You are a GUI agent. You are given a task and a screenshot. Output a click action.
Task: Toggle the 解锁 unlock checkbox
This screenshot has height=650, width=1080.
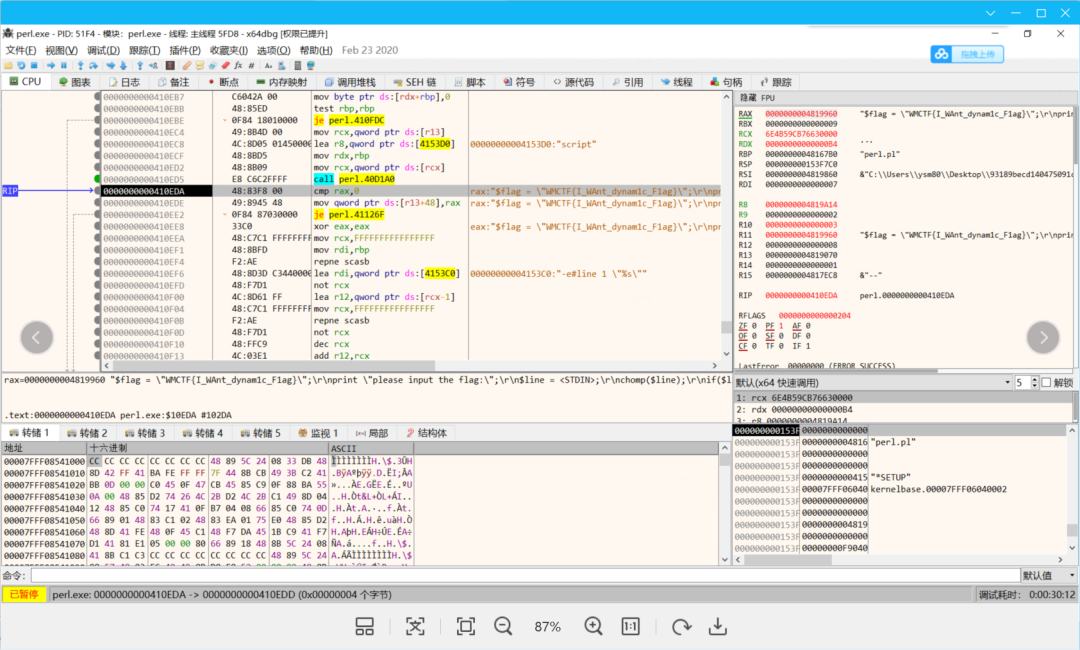[x=1046, y=383]
